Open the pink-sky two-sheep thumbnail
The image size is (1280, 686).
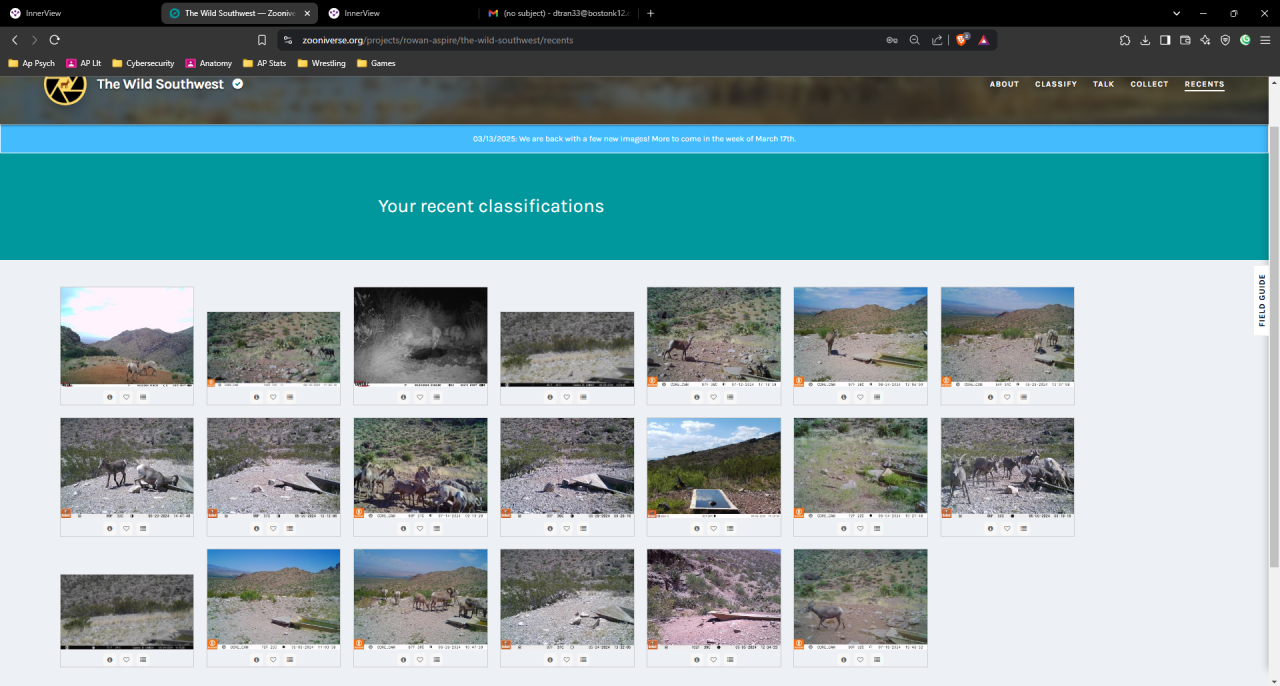[x=127, y=337]
